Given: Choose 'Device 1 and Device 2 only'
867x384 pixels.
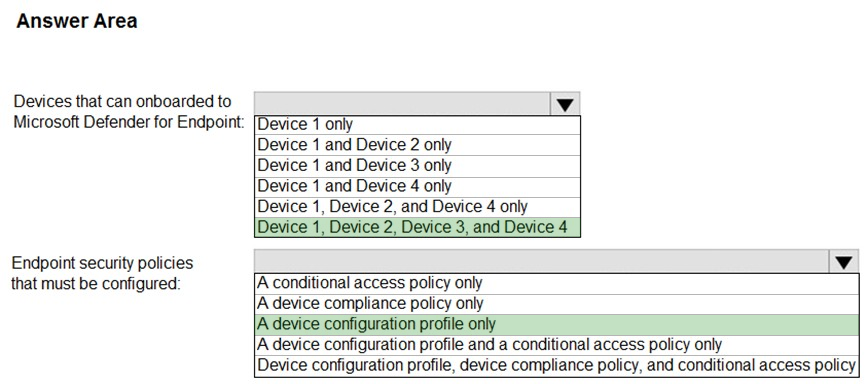Looking at the screenshot, I should [417, 145].
